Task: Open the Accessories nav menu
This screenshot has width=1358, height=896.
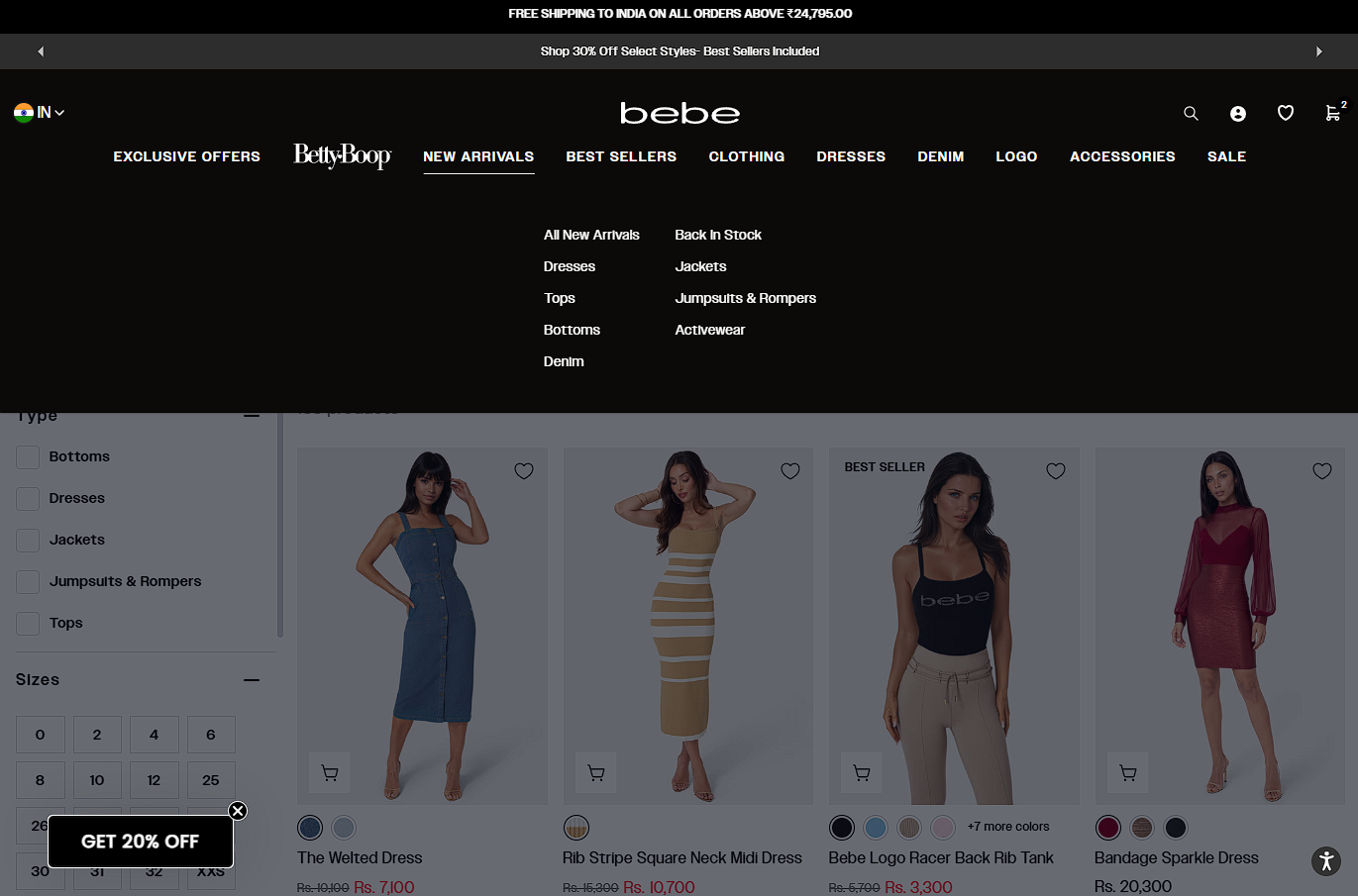Action: (1122, 156)
